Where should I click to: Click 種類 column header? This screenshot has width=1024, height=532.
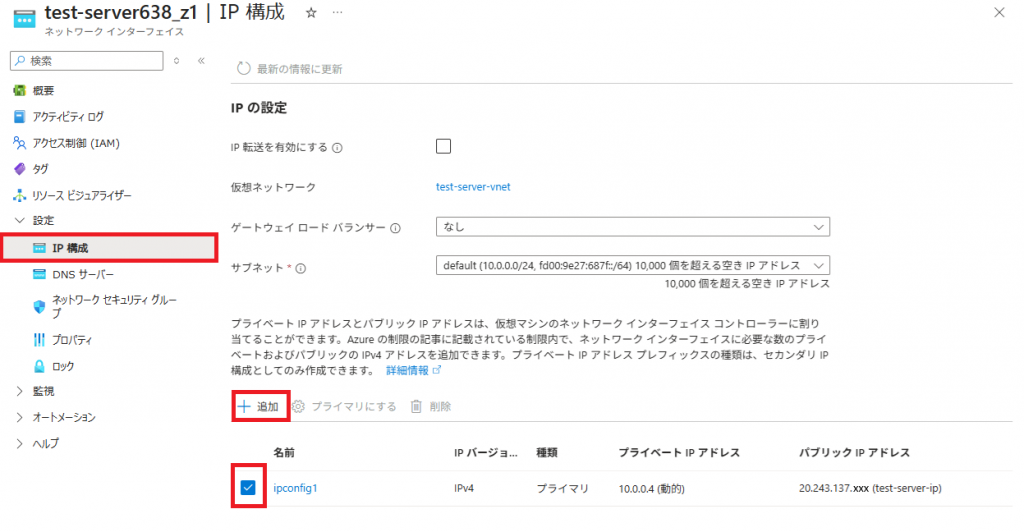click(x=547, y=452)
